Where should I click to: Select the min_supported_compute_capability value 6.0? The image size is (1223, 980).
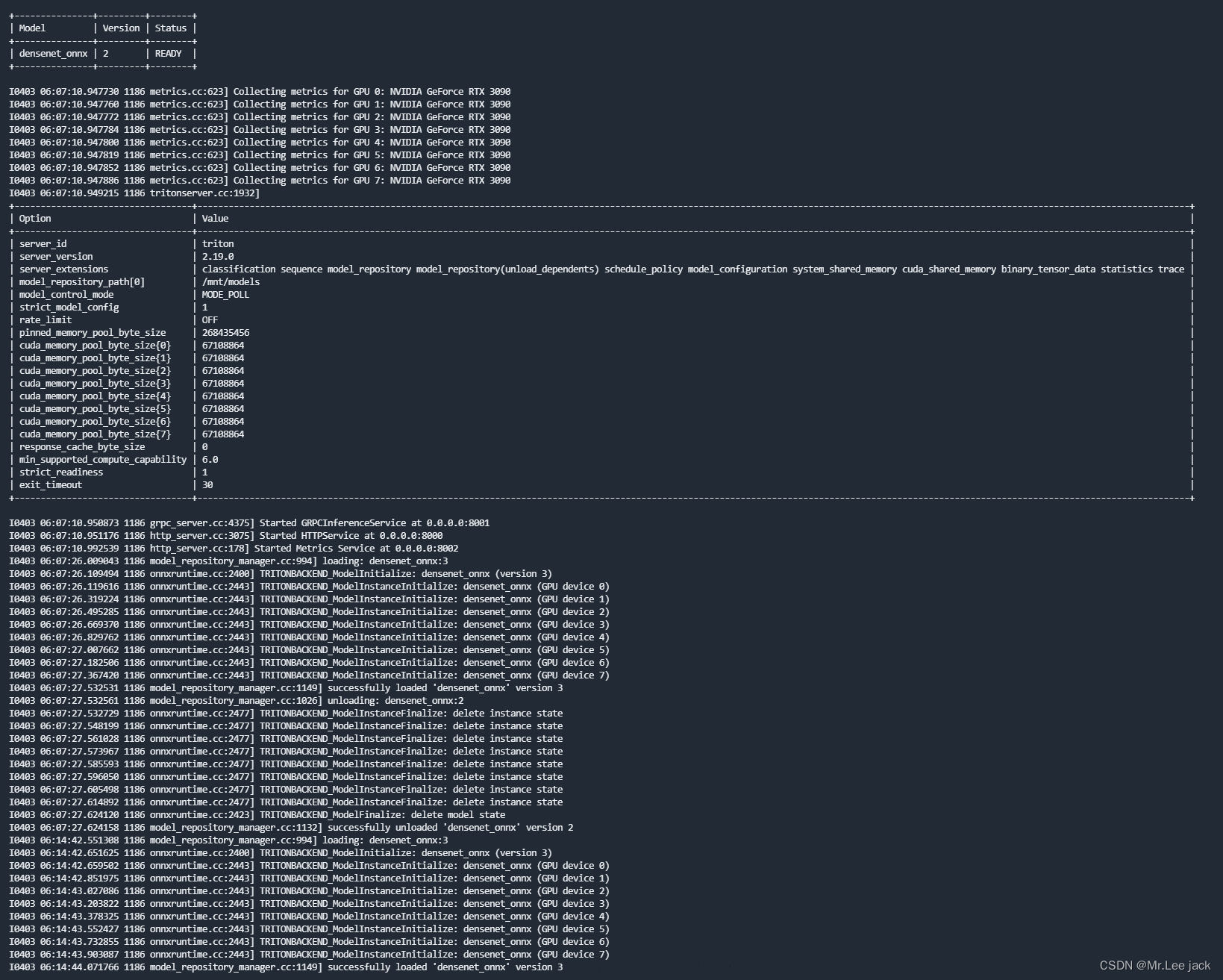coord(210,460)
